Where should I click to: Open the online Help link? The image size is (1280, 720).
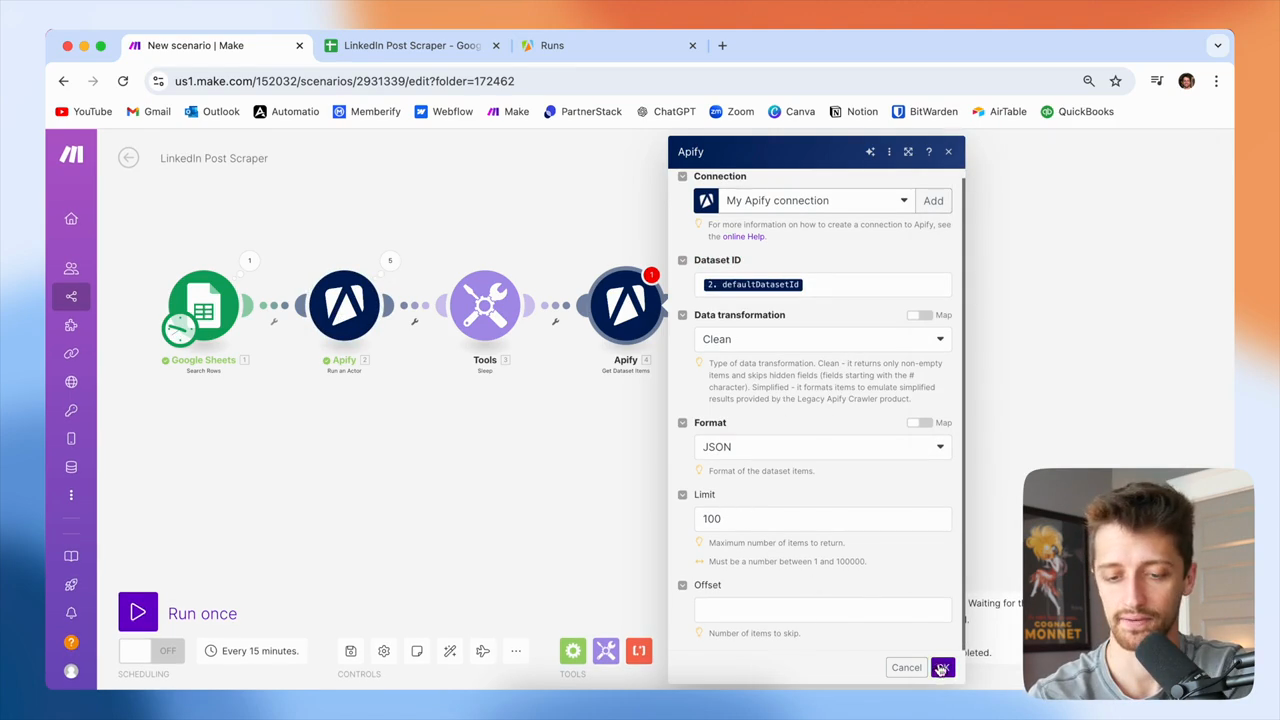click(744, 237)
